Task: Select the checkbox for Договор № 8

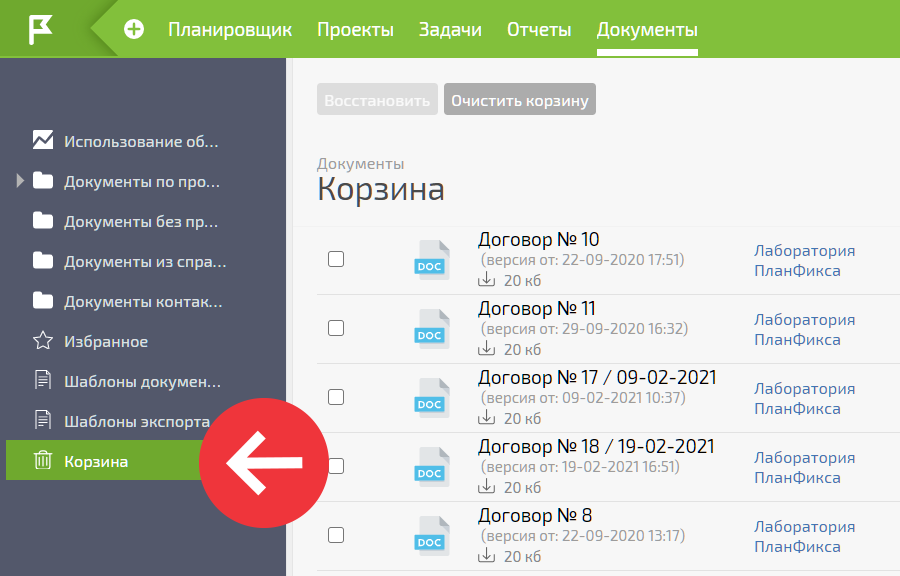Action: click(x=336, y=535)
